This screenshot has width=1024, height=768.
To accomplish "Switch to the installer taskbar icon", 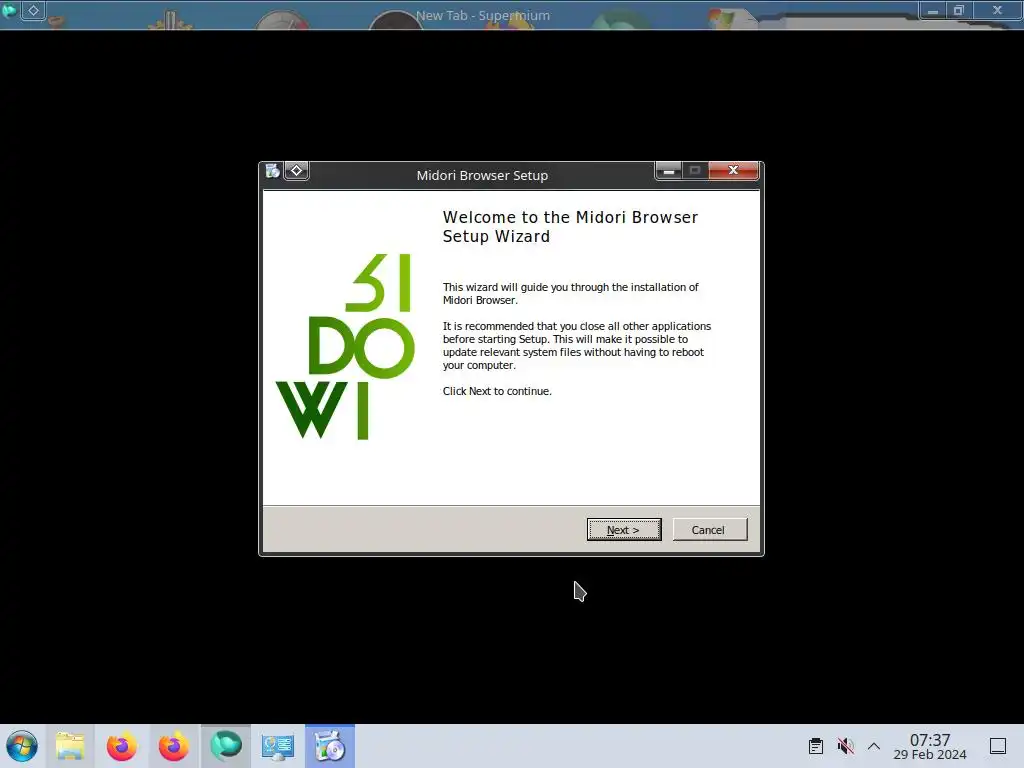I will (x=330, y=746).
